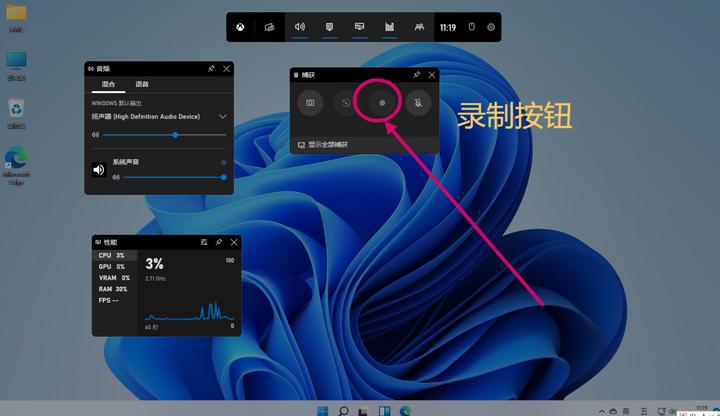Pin the Audio widget

211,68
